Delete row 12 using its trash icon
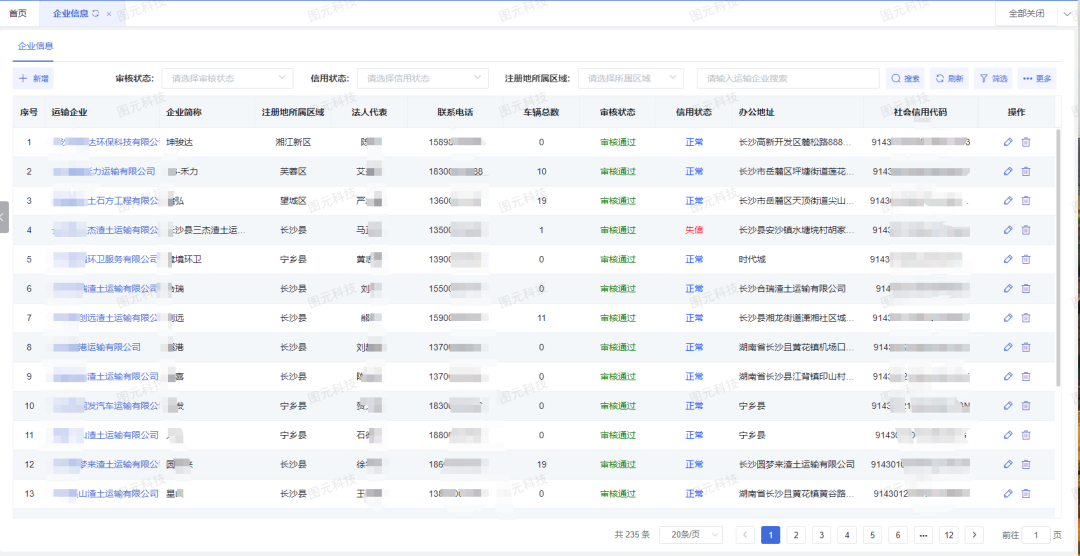This screenshot has width=1080, height=556. tap(1025, 464)
